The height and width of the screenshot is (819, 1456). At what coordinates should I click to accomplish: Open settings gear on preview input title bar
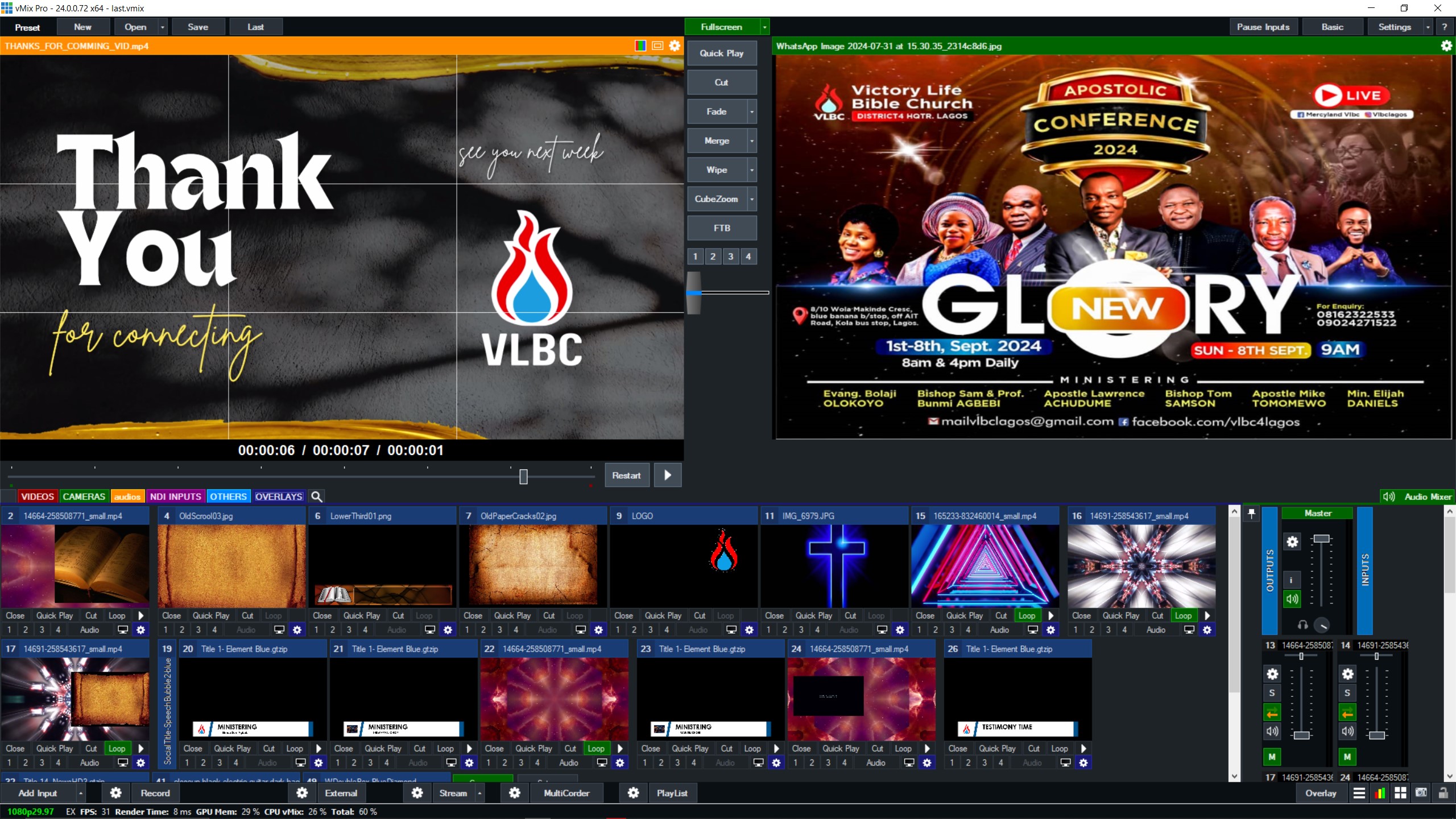pos(675,46)
